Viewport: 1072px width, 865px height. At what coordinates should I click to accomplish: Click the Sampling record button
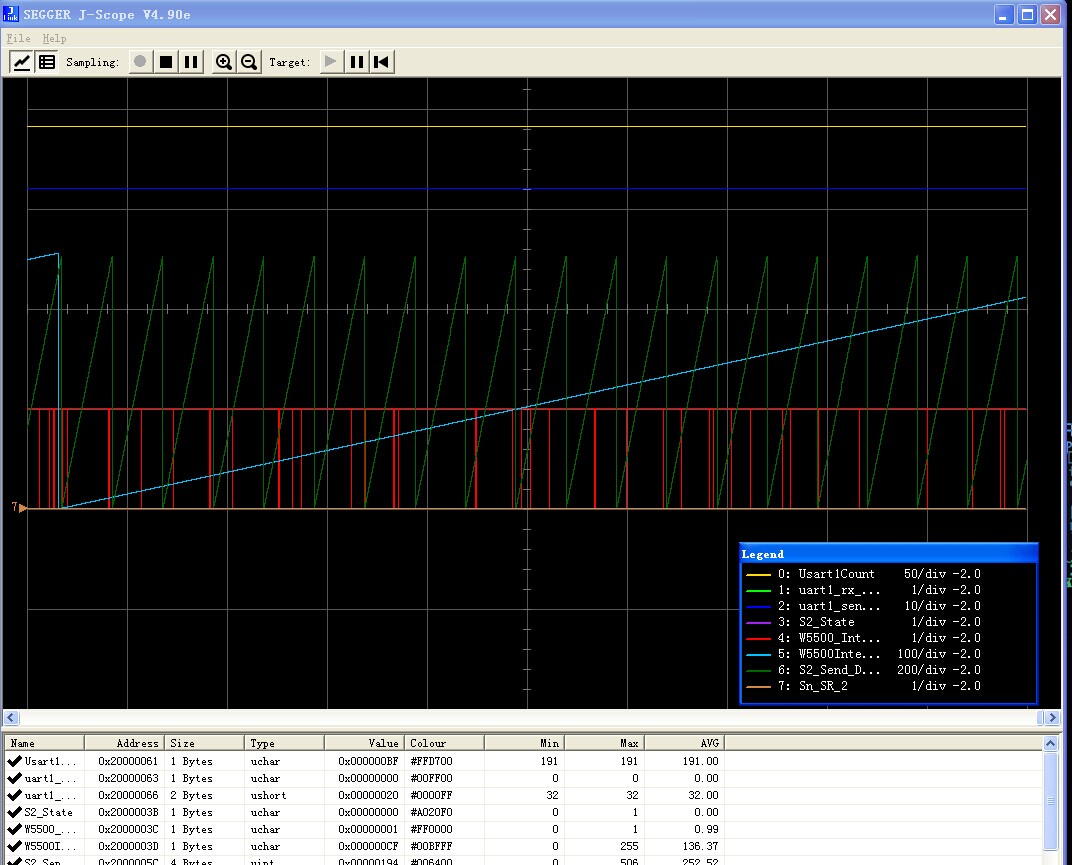140,62
